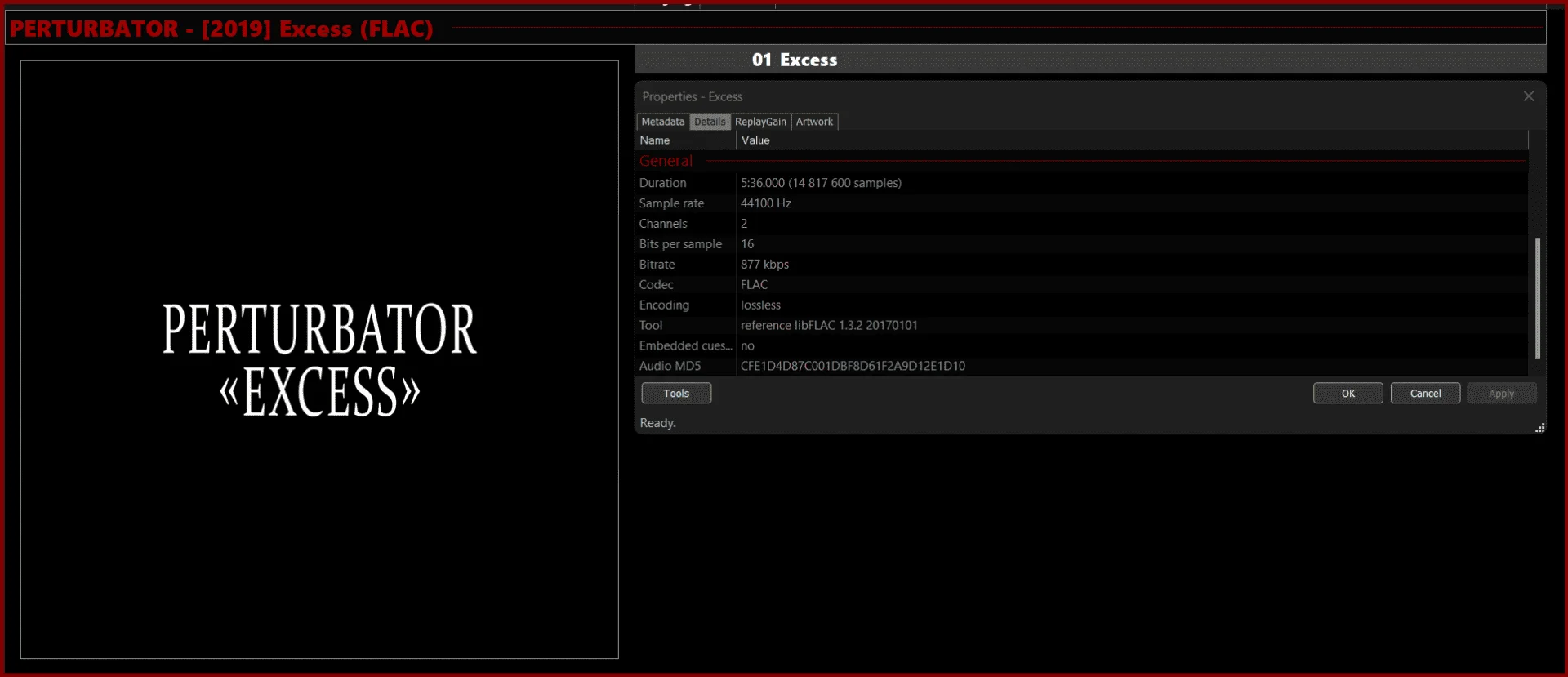1568x677 pixels.
Task: Select the Audio MD5 hash value
Action: (x=853, y=366)
